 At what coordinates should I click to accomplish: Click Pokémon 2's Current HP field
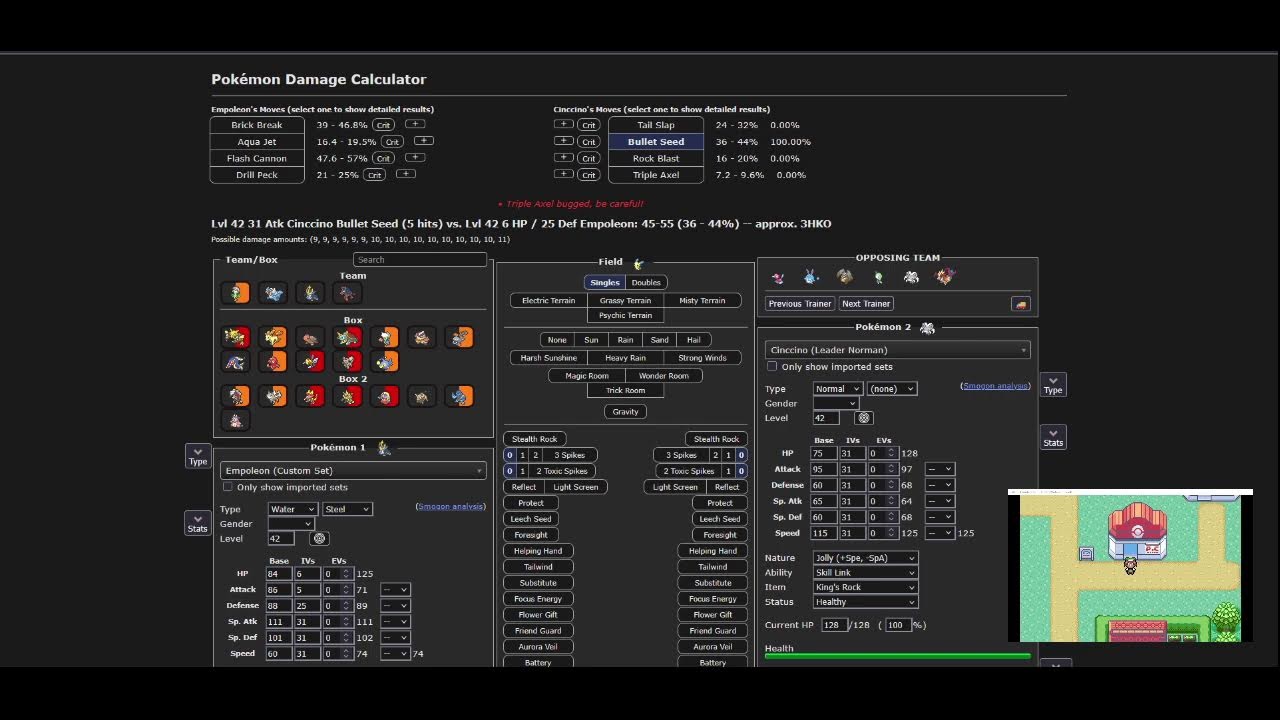click(x=833, y=625)
